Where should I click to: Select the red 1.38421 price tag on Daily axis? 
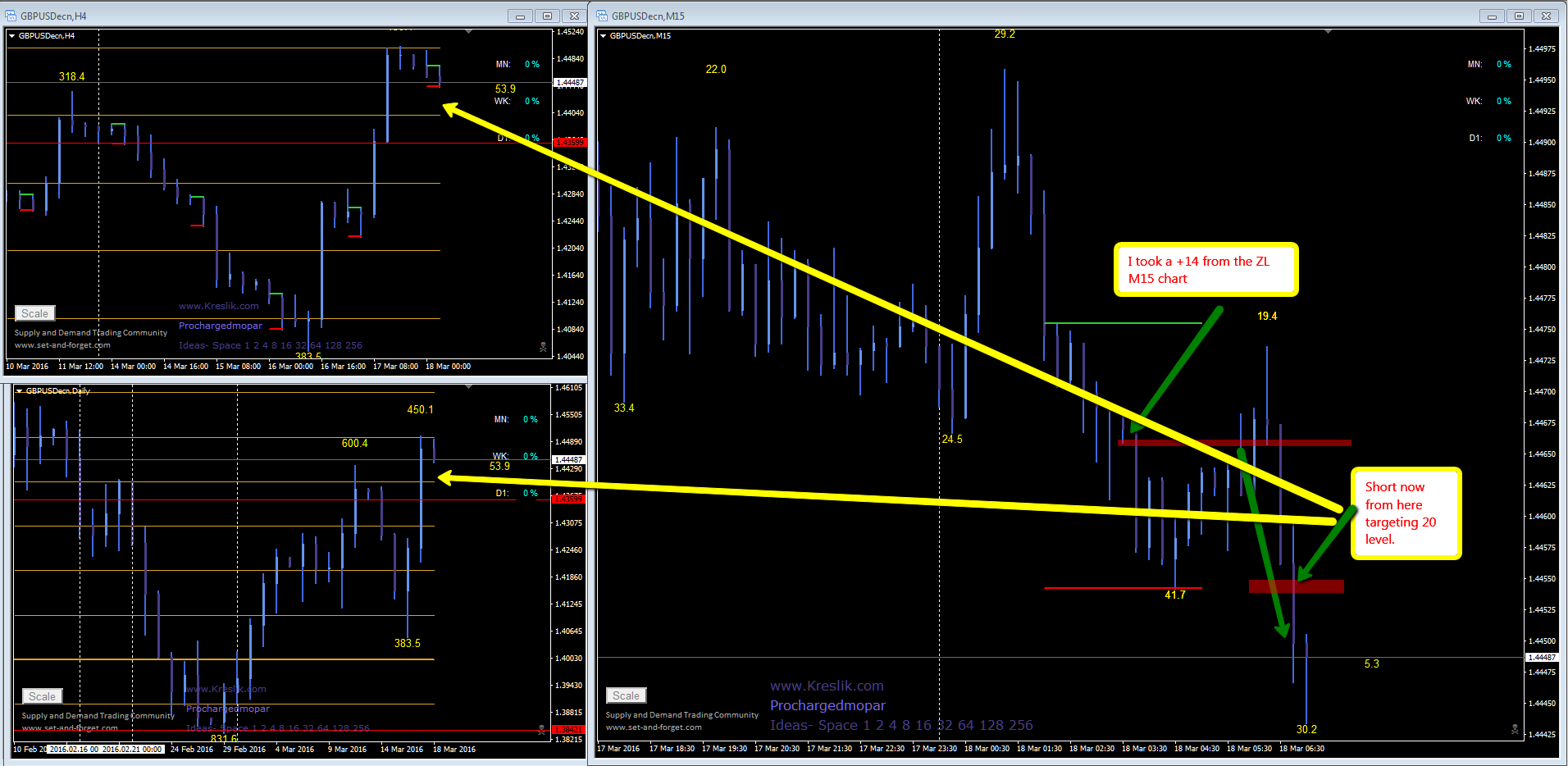568,729
